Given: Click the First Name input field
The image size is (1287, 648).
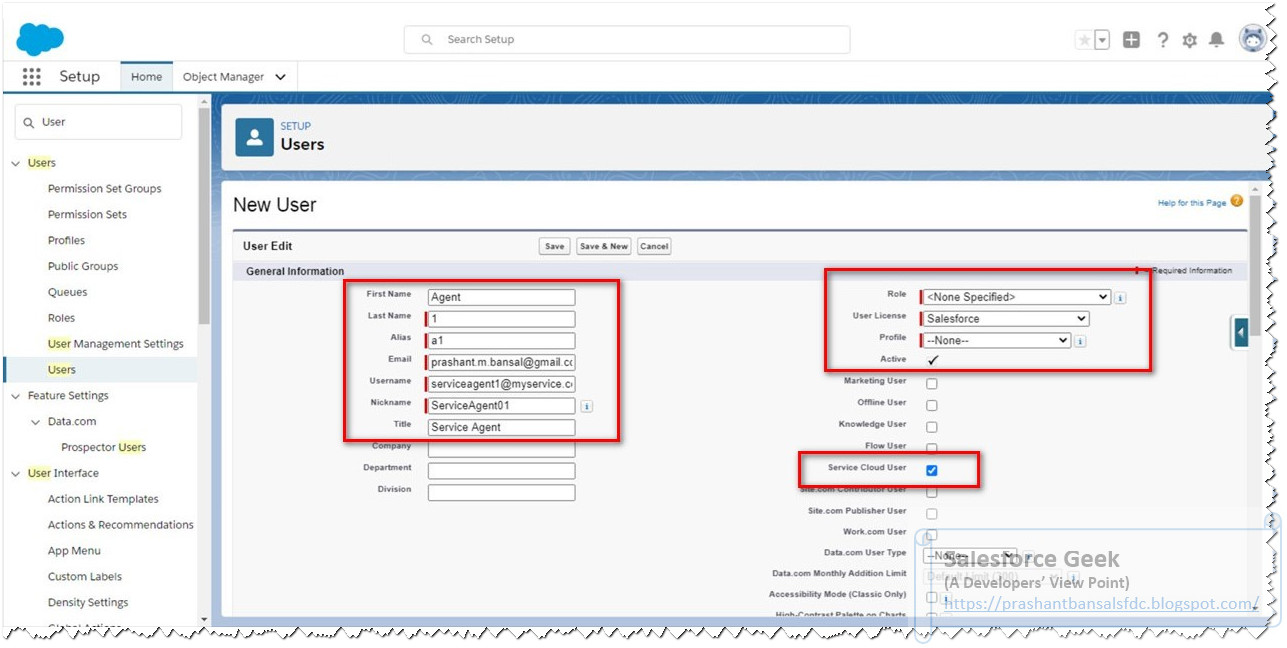Looking at the screenshot, I should tap(502, 297).
